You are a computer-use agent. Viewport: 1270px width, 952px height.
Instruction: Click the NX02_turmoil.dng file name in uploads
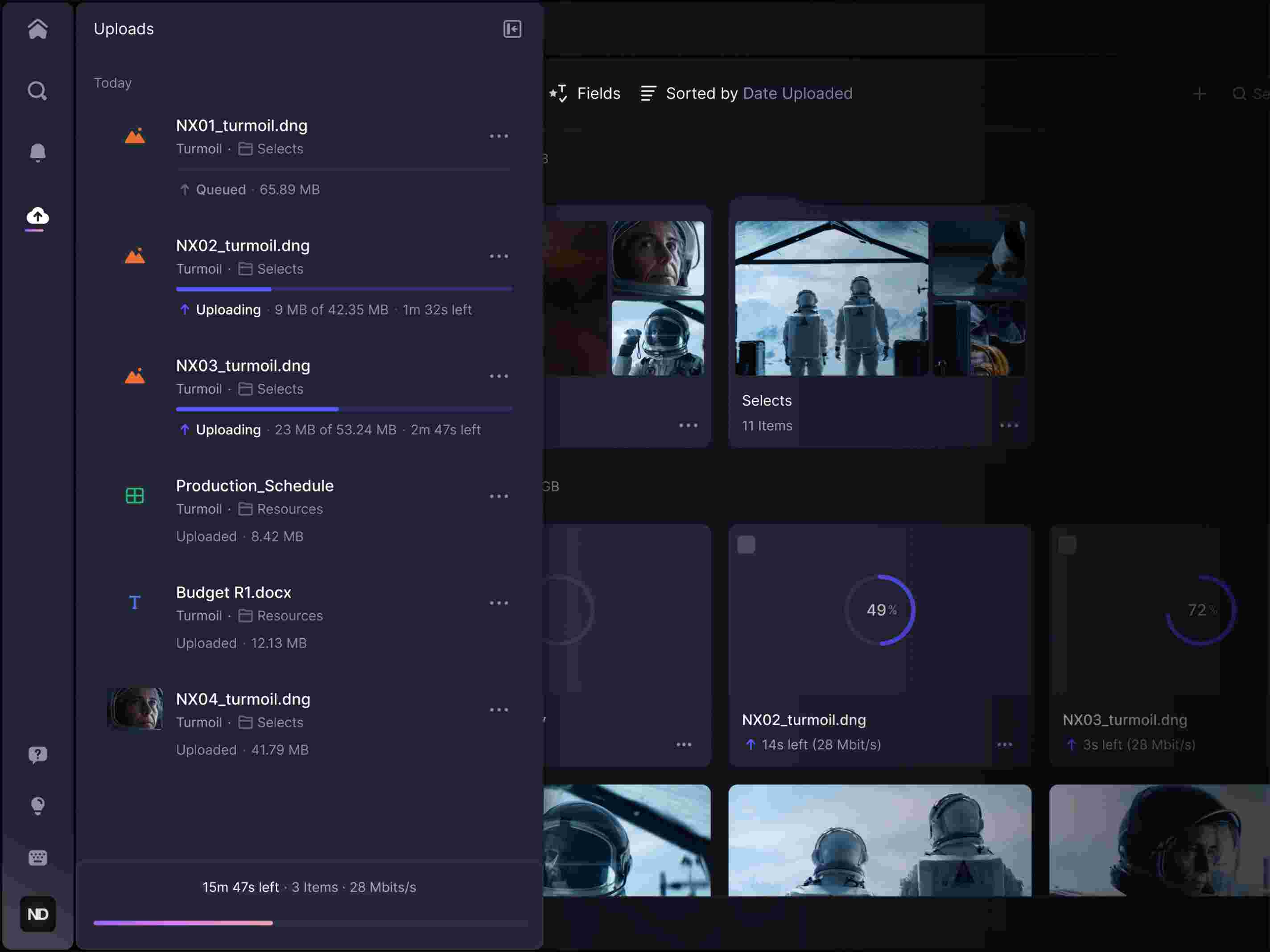pyautogui.click(x=243, y=246)
